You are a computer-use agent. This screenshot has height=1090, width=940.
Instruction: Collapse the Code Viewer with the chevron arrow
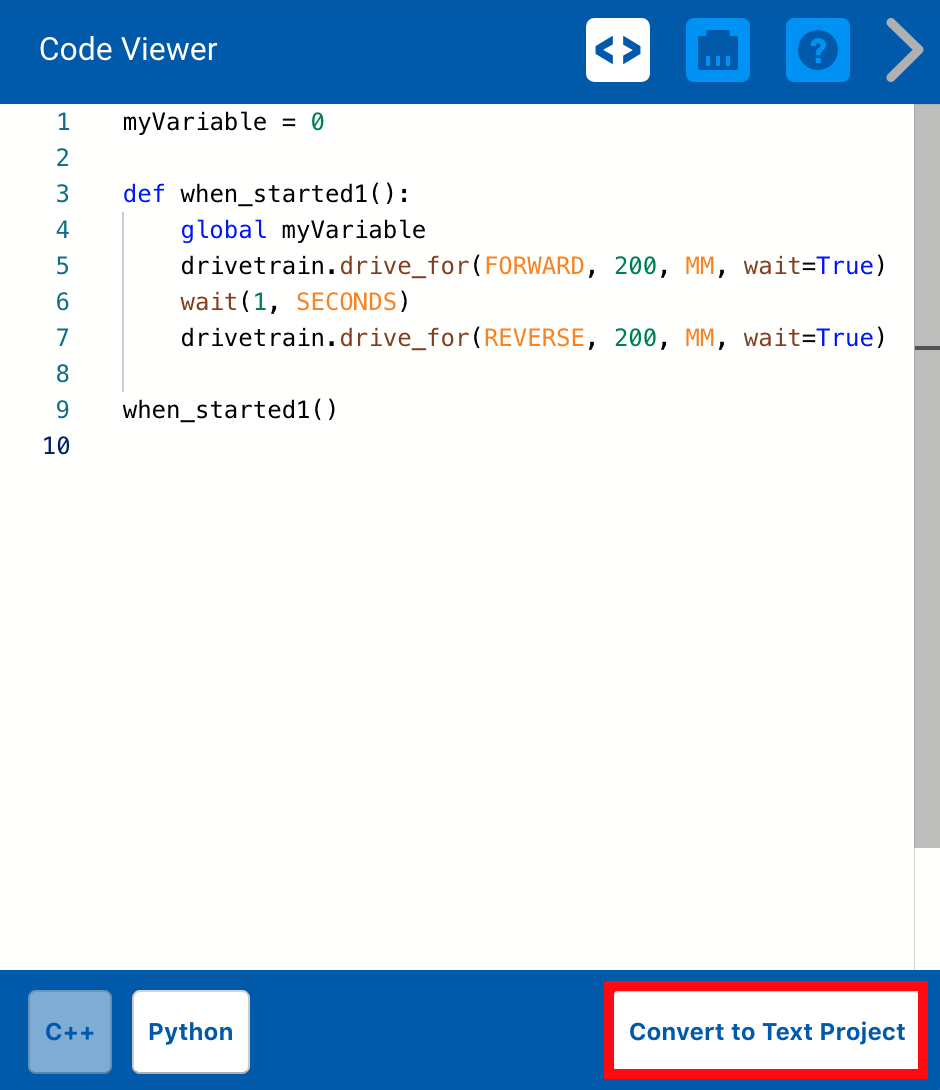(903, 49)
